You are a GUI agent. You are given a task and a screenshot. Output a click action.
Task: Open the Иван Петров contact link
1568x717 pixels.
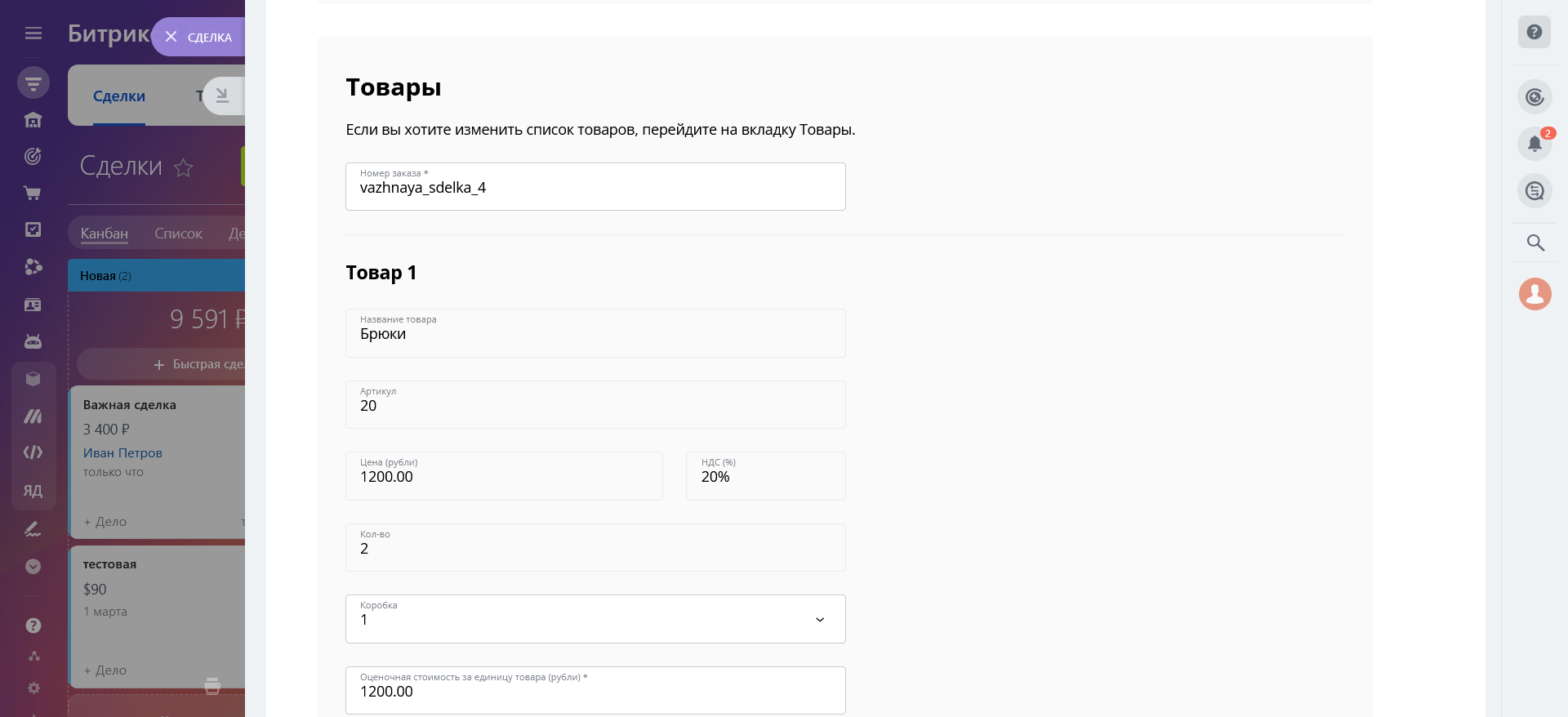tap(122, 453)
